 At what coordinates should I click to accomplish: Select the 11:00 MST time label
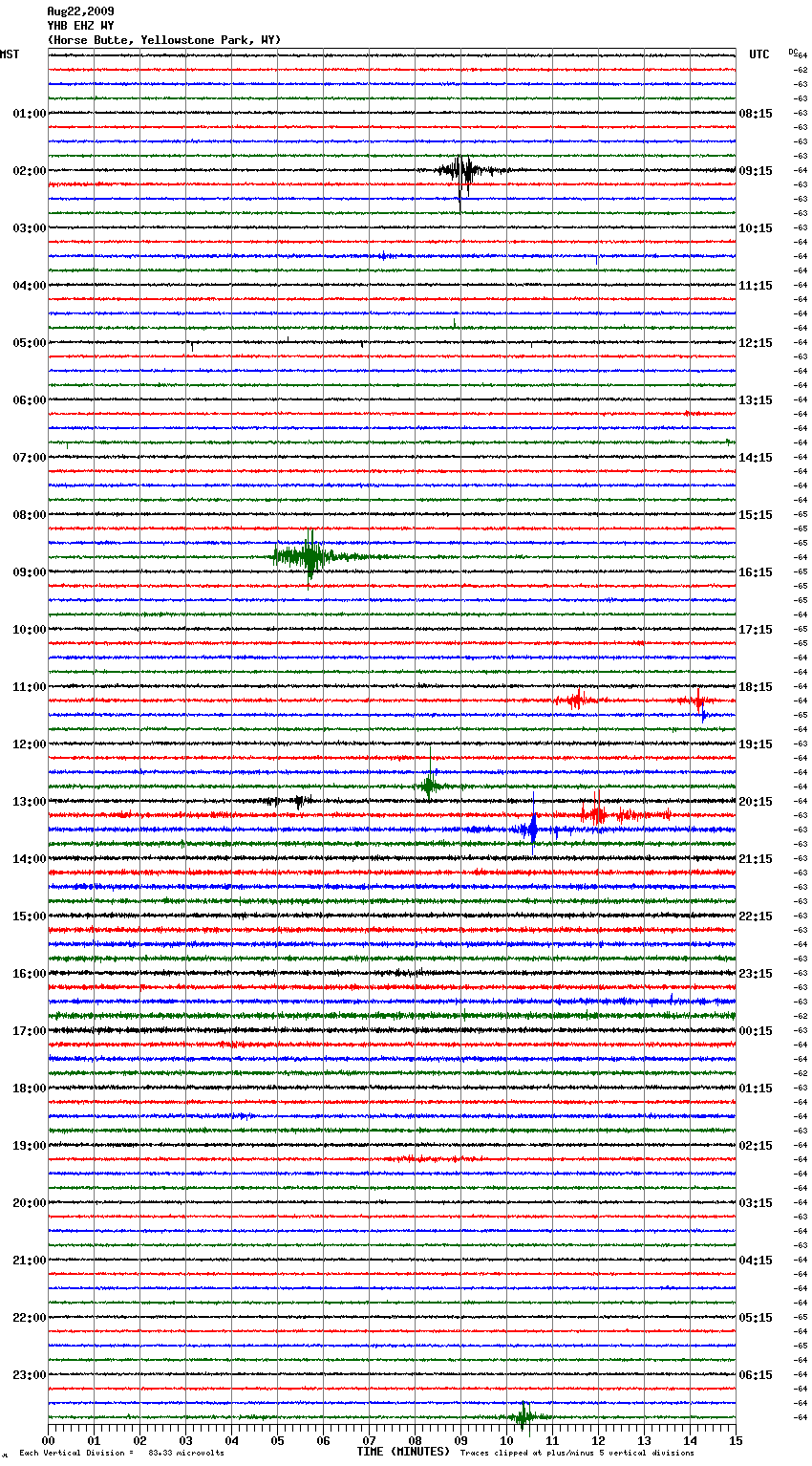[x=29, y=687]
